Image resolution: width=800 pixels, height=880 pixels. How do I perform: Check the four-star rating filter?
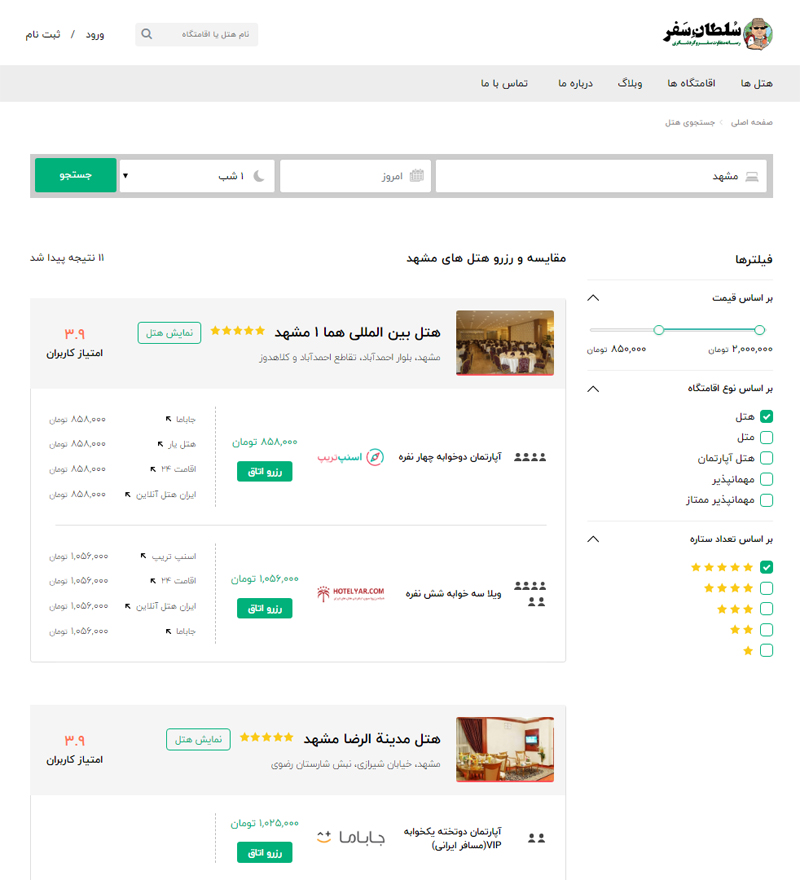tap(765, 588)
